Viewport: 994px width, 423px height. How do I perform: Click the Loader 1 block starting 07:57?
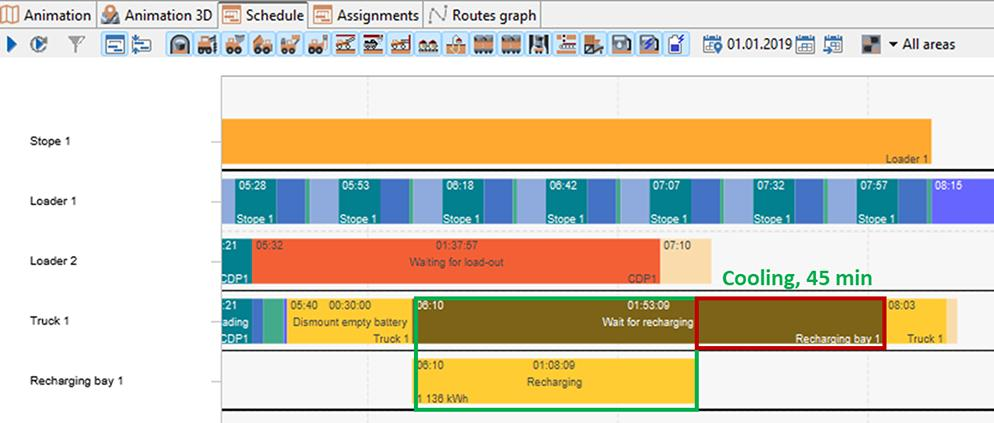(x=877, y=201)
